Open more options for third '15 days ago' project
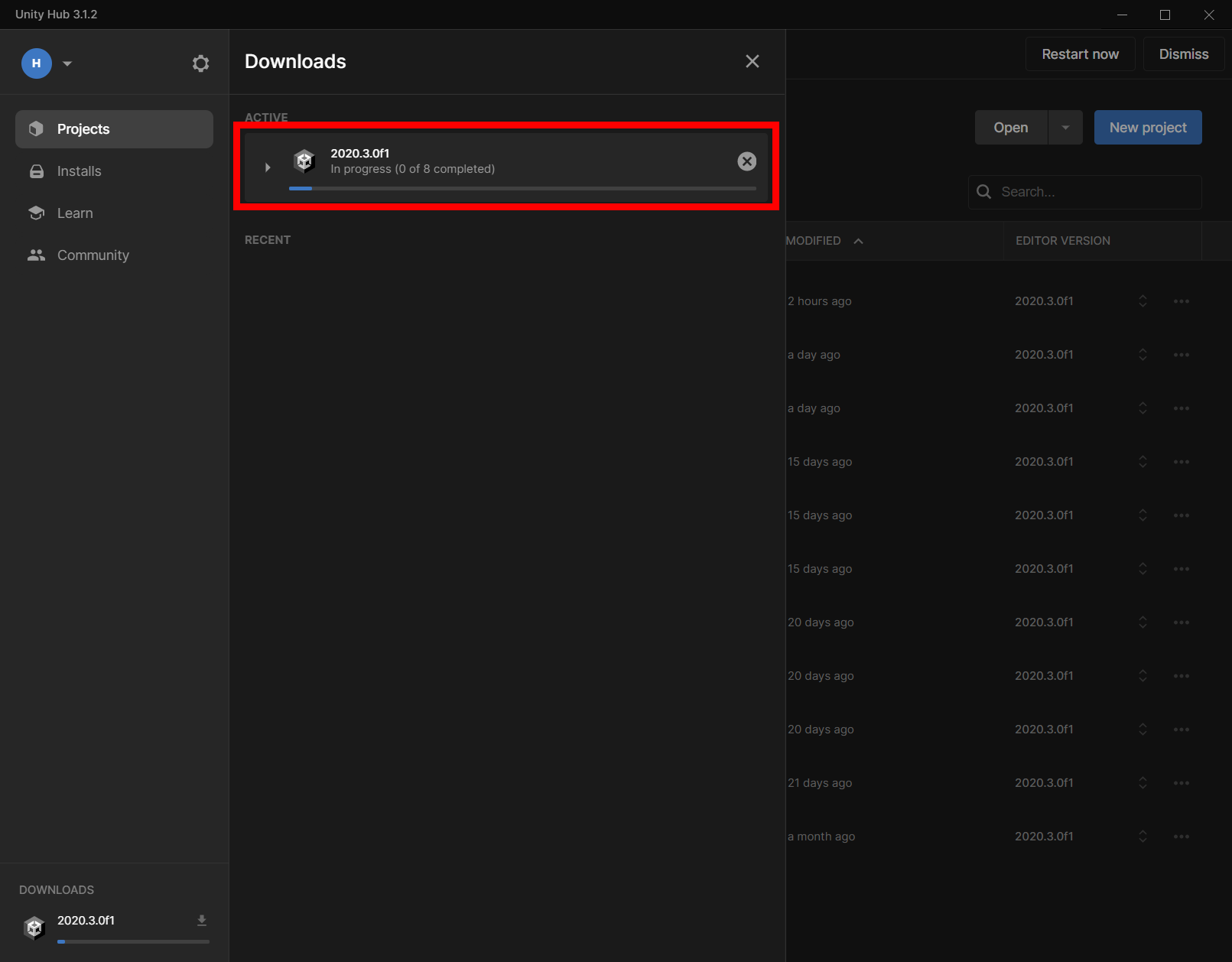Screen dimensions: 1232x962 (1181, 569)
